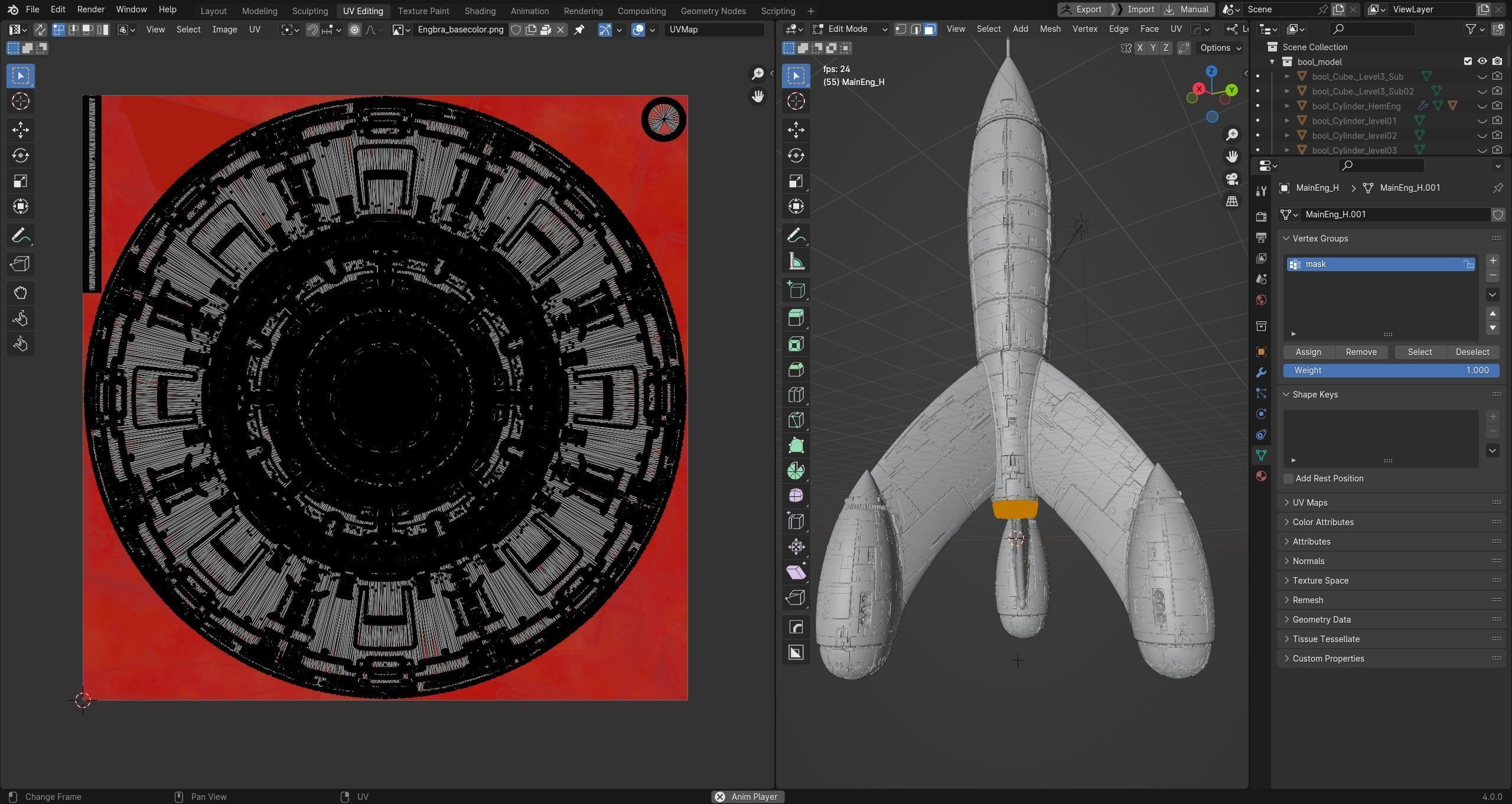Expand the Geometry Data panel
The image size is (1512, 804).
[1321, 619]
